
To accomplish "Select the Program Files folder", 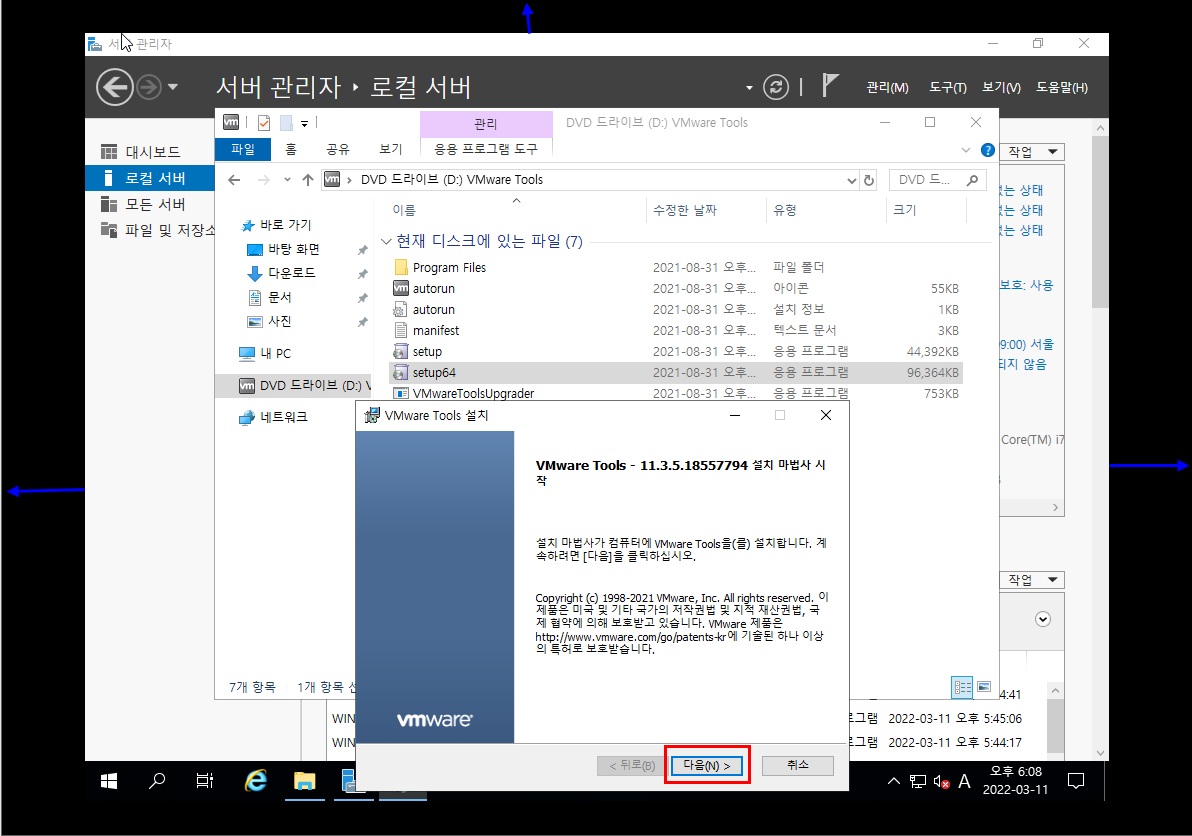I will point(676,268).
